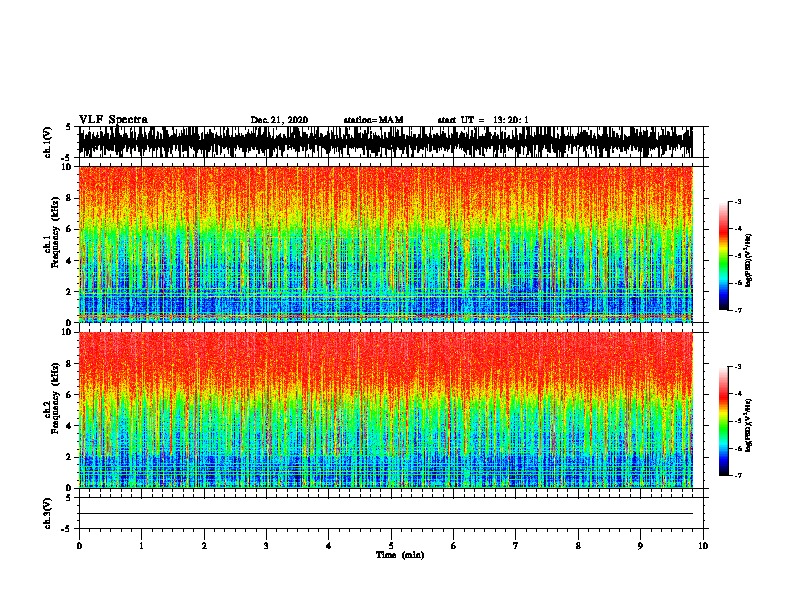Image resolution: width=792 pixels, height=612 pixels.
Task: Click the flat ch.3 voltage trace line
Action: (385, 514)
